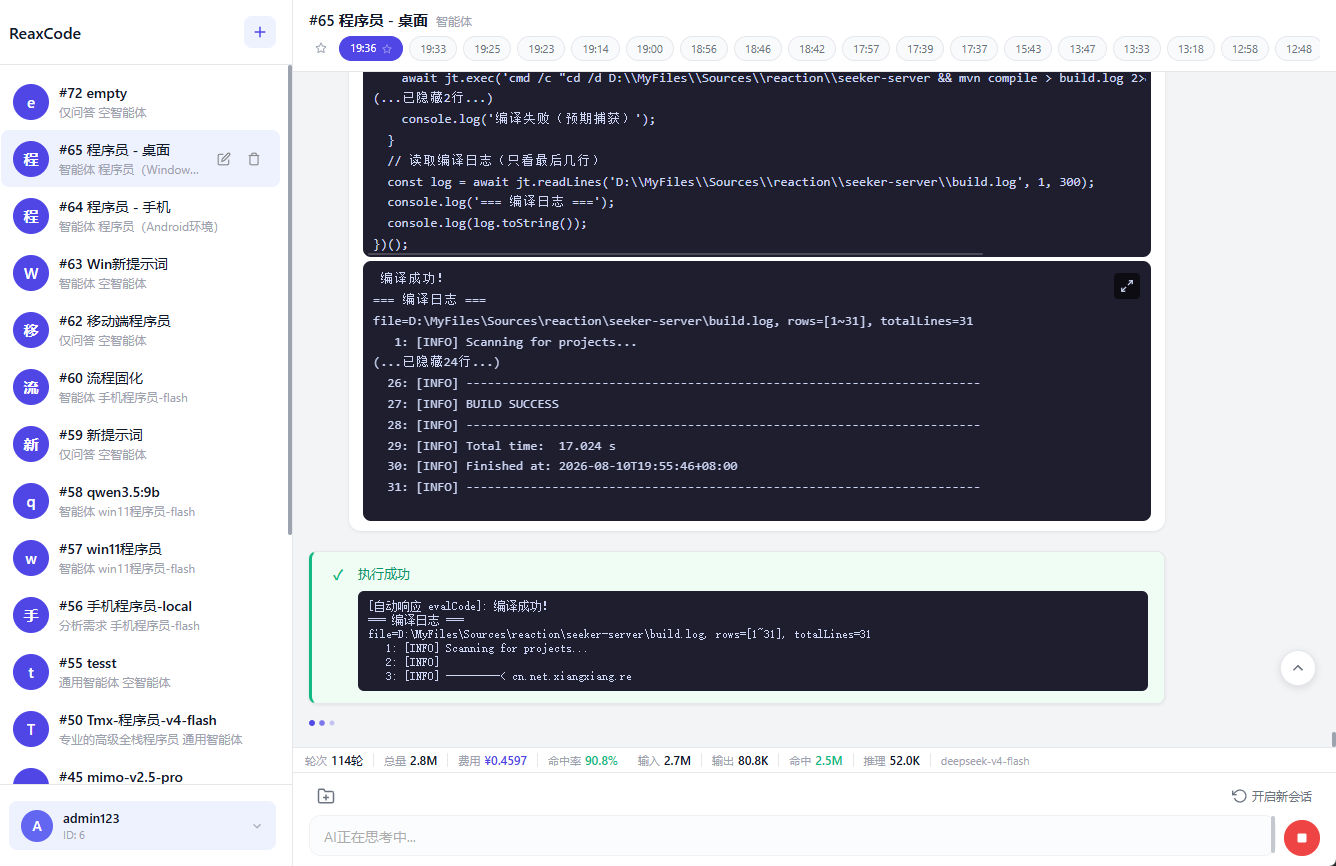This screenshot has width=1336, height=866.
Task: Open the 18:42 history tab
Action: point(812,48)
